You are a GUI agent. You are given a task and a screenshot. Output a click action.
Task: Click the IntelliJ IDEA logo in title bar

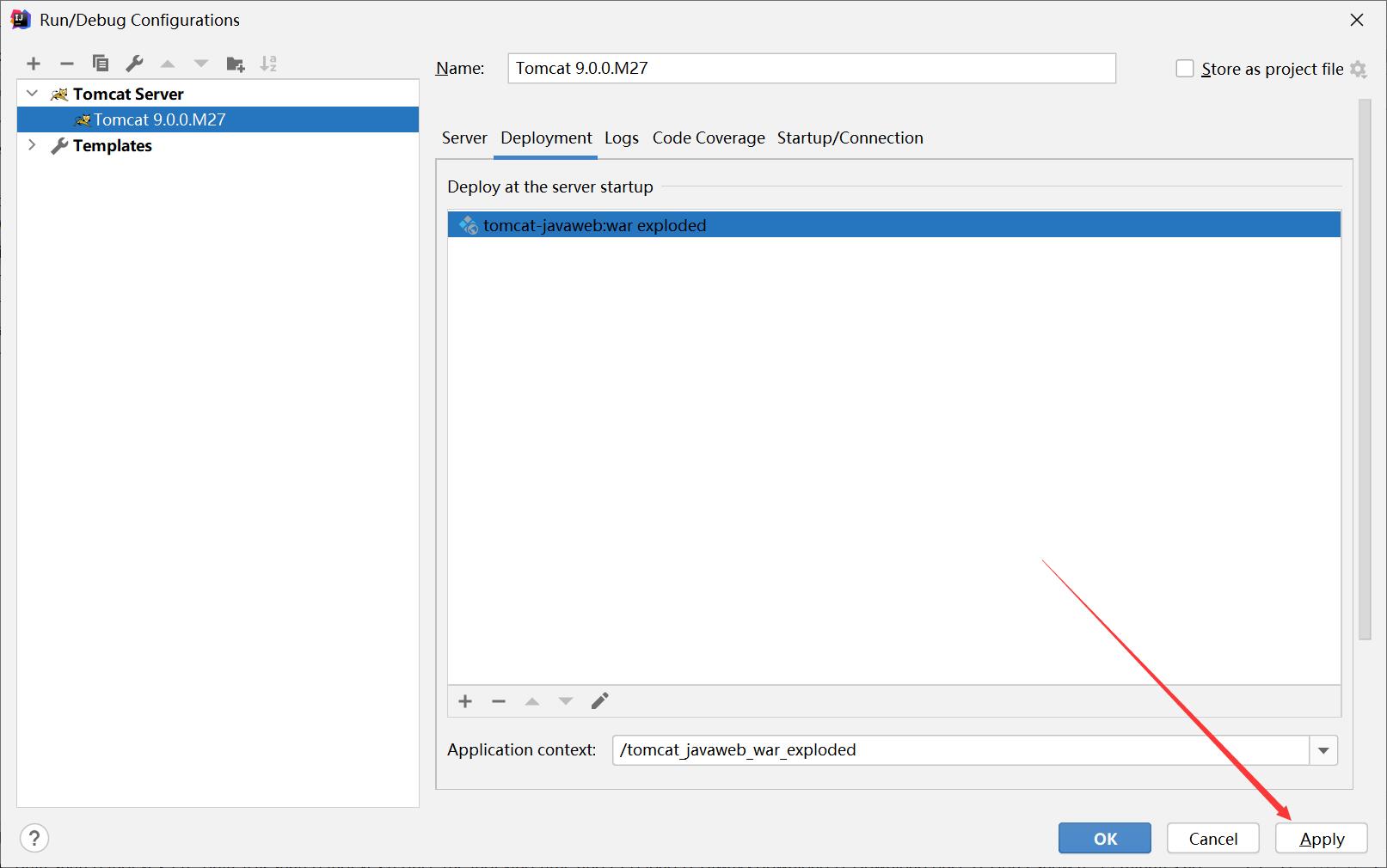point(21,19)
